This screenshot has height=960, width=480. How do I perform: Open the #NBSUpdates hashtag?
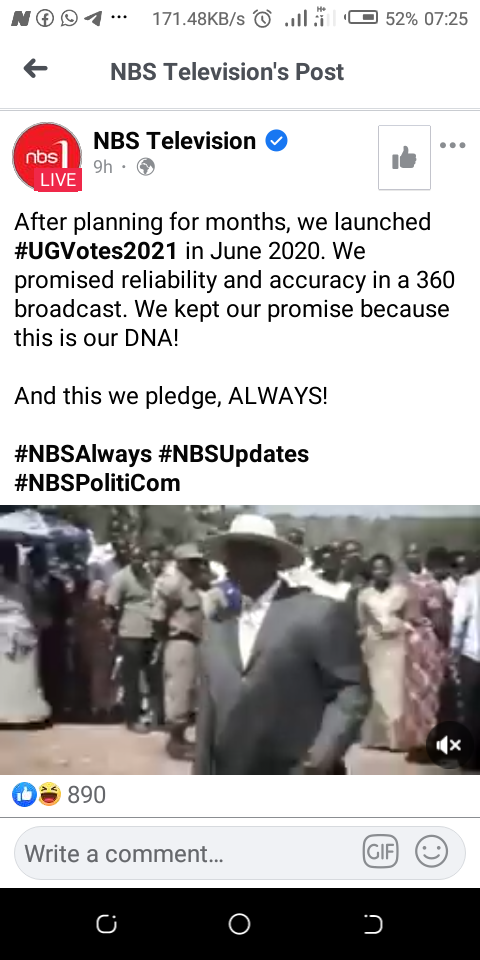pyautogui.click(x=234, y=454)
